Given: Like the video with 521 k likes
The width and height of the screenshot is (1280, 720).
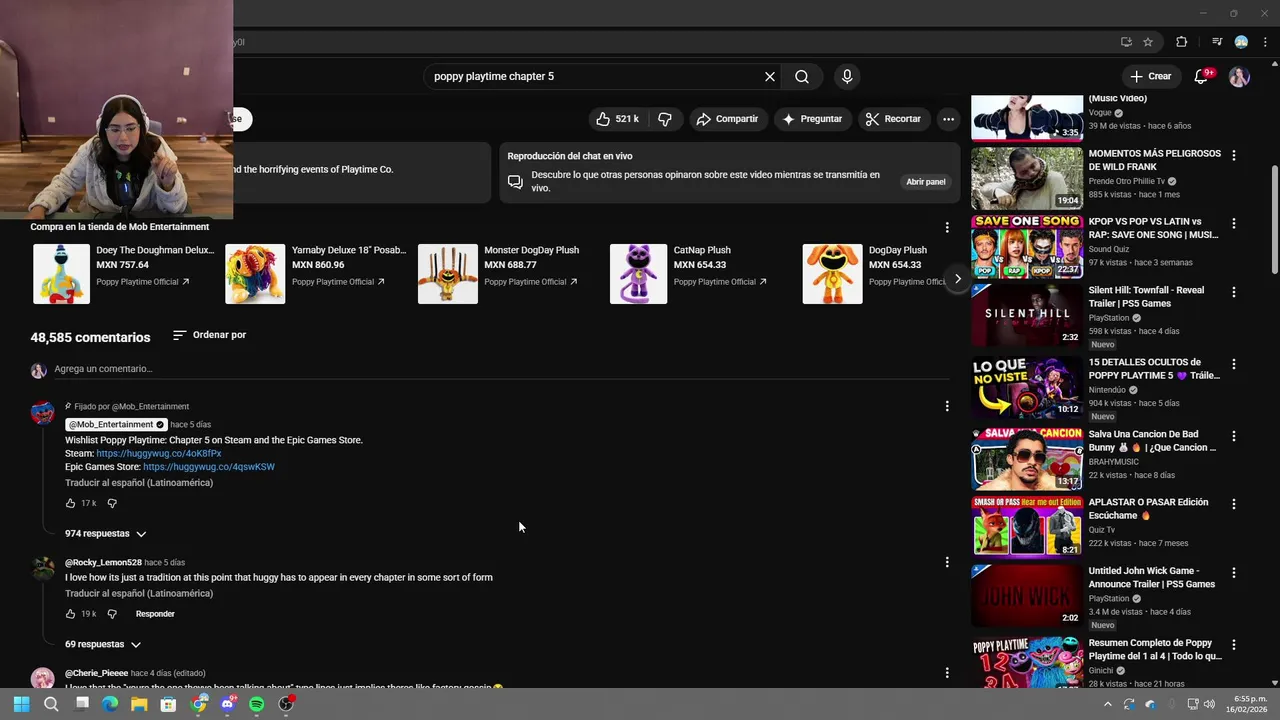Looking at the screenshot, I should pos(618,119).
